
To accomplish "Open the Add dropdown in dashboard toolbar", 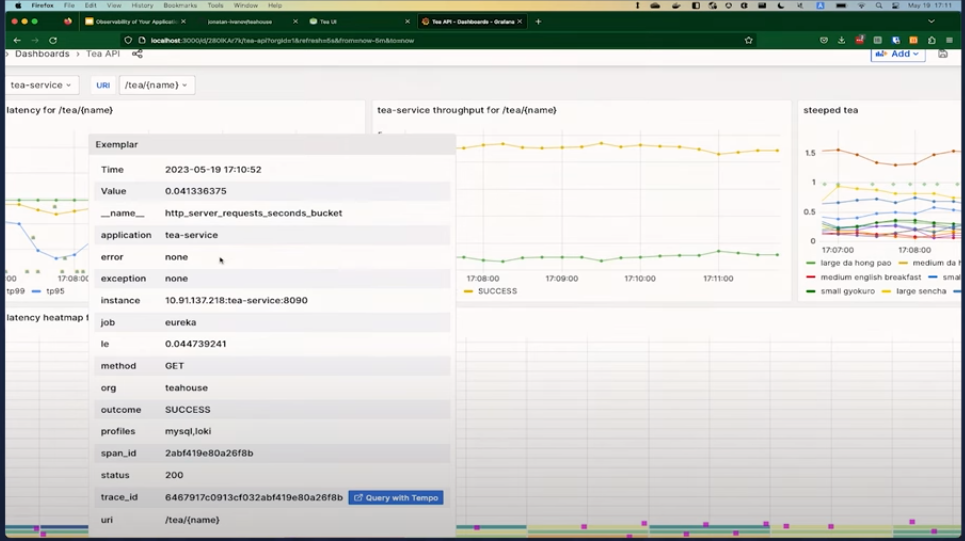I will (898, 54).
